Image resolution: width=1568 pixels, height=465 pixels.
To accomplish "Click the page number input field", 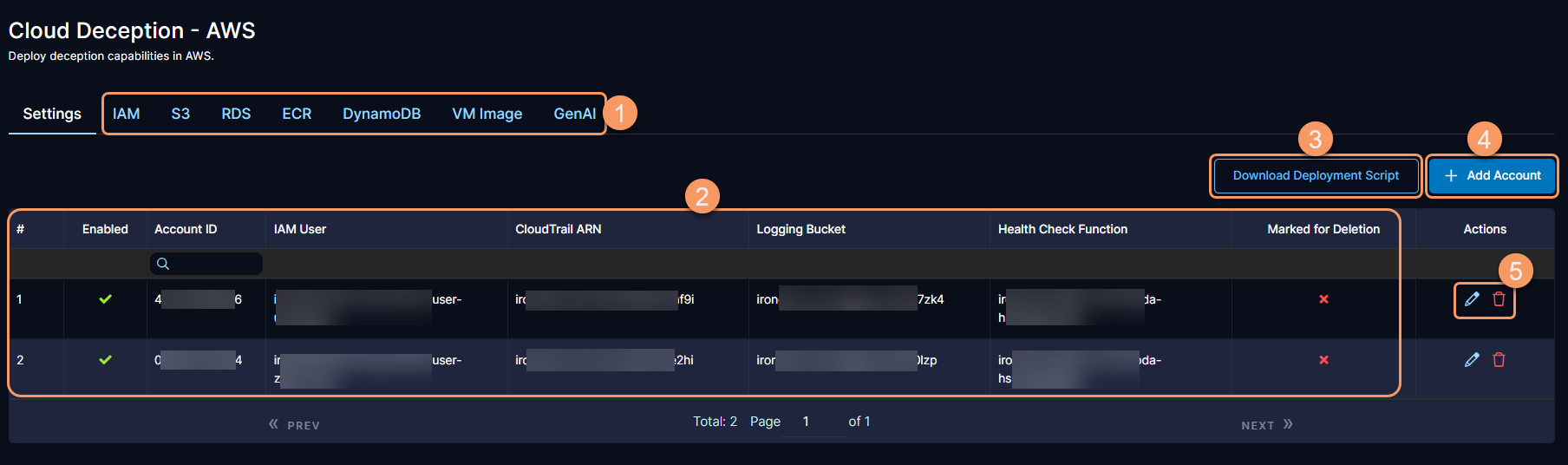I will coord(810,422).
